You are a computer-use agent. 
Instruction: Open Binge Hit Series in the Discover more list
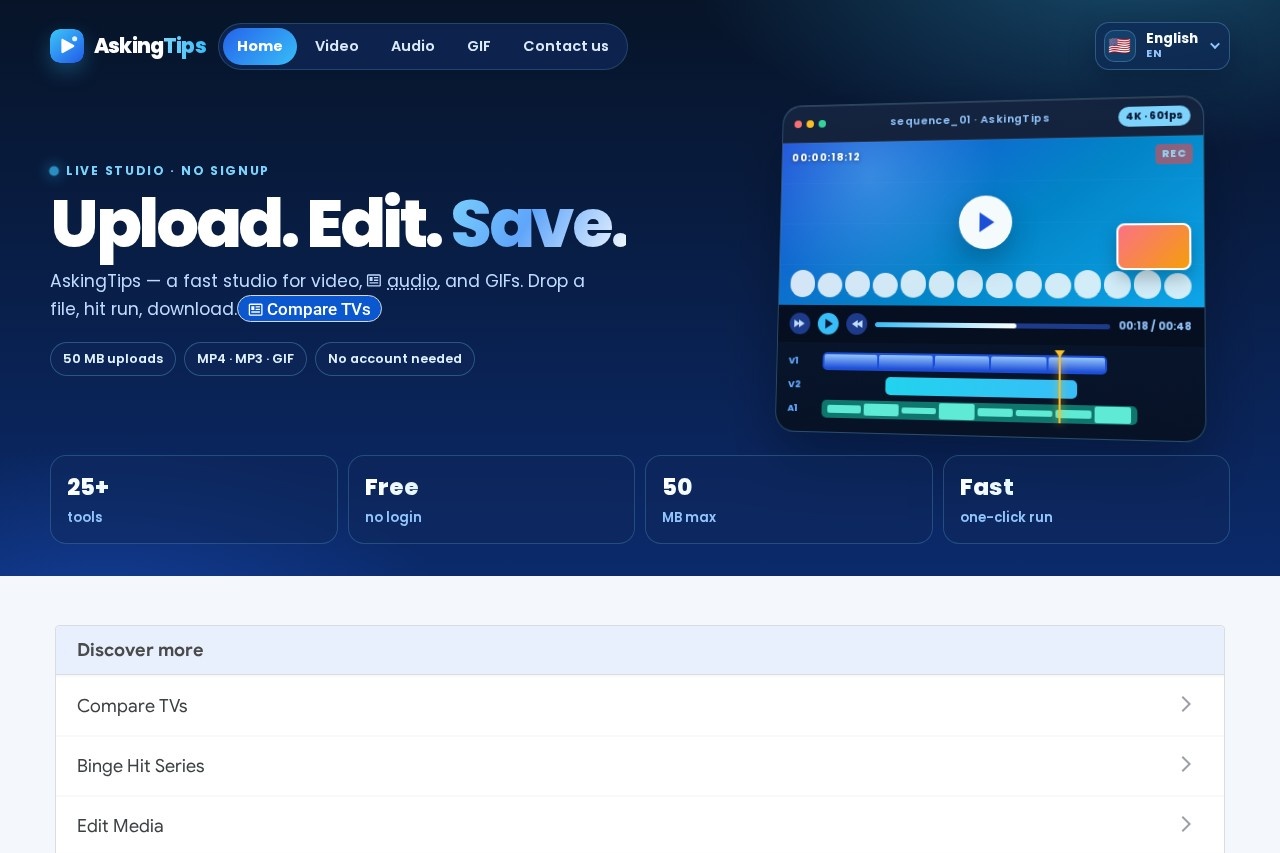tap(640, 766)
